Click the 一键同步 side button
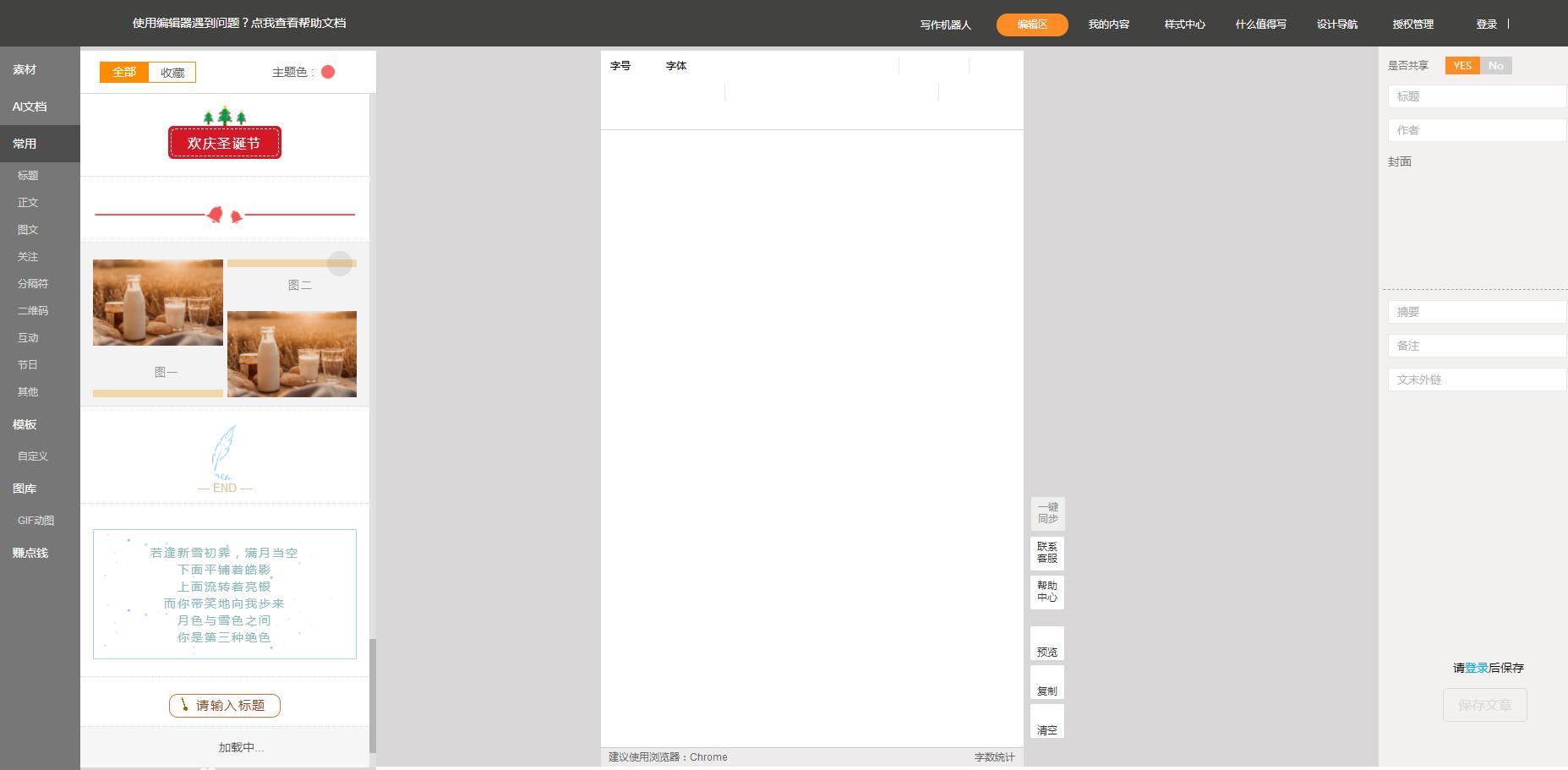The height and width of the screenshot is (770, 1568). pyautogui.click(x=1047, y=514)
